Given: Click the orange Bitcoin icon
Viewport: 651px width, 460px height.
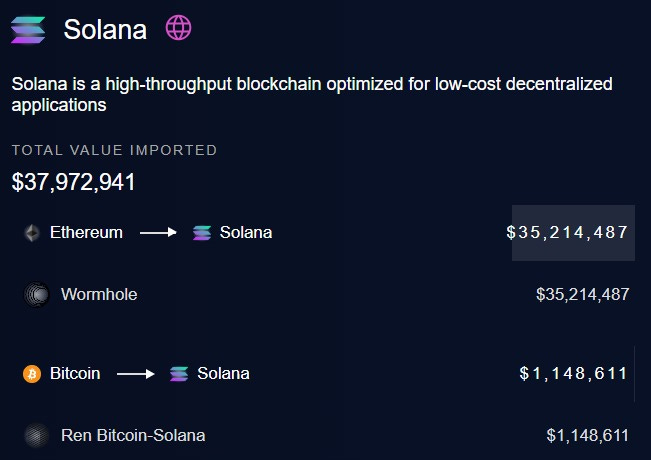Looking at the screenshot, I should (32, 374).
